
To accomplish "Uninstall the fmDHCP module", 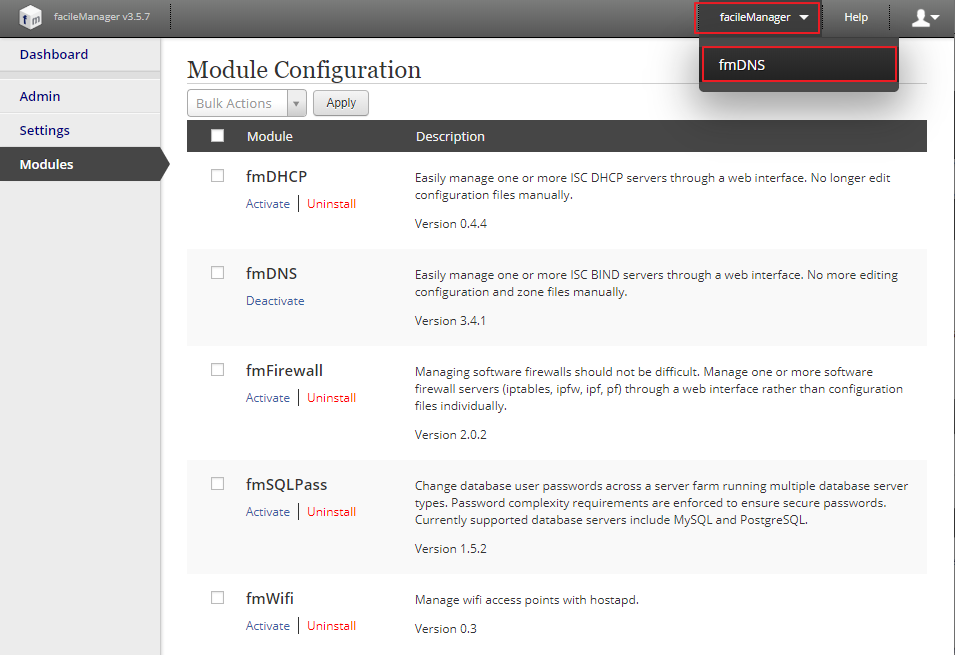I will (331, 204).
